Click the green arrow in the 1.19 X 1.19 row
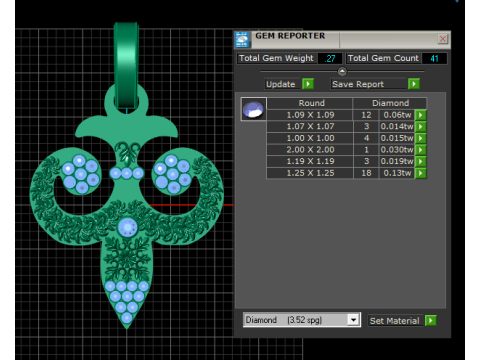 click(x=421, y=162)
